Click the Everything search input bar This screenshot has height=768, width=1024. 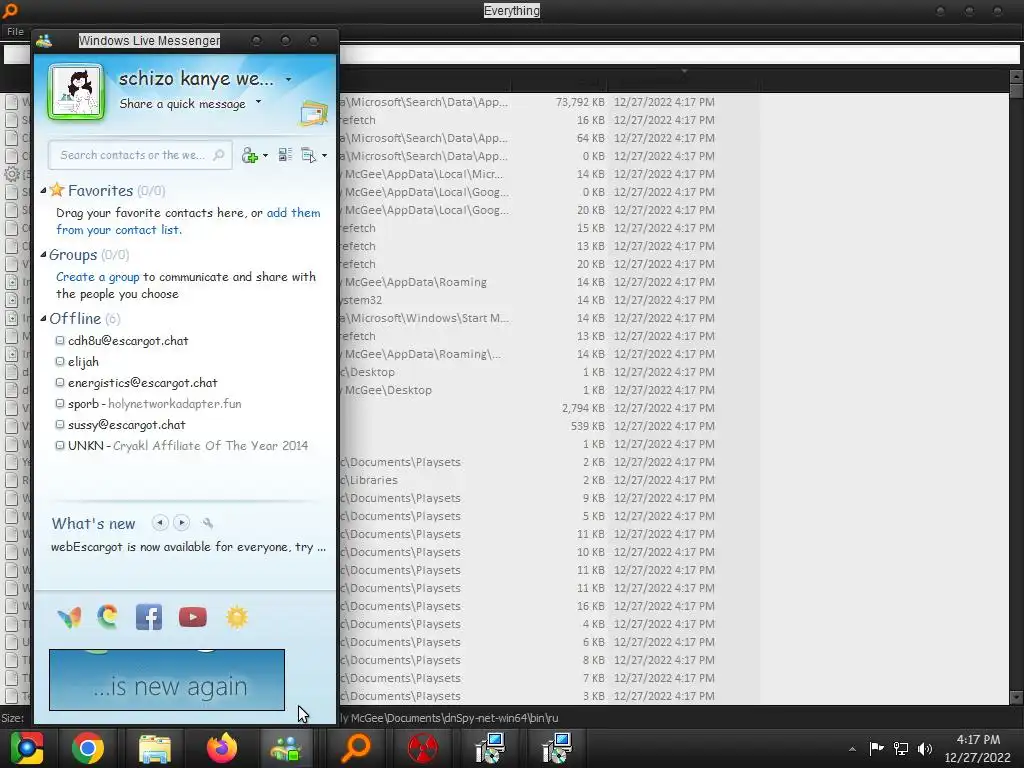[x=679, y=55]
